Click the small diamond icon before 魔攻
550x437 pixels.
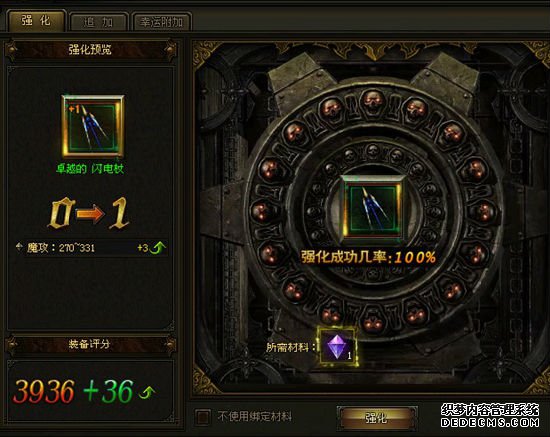click(19, 247)
